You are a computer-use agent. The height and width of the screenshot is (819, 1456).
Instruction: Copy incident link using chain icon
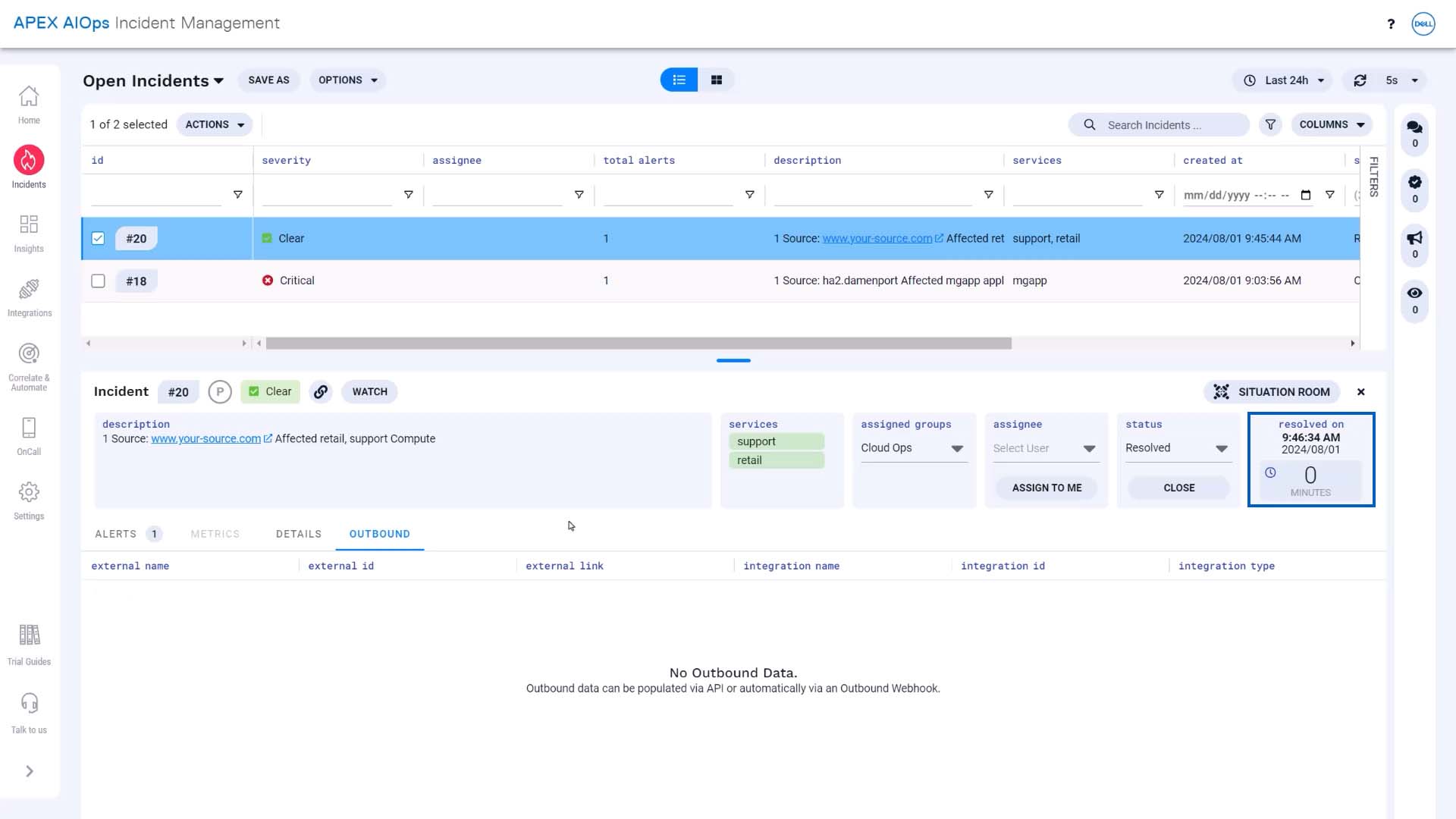[x=321, y=392]
